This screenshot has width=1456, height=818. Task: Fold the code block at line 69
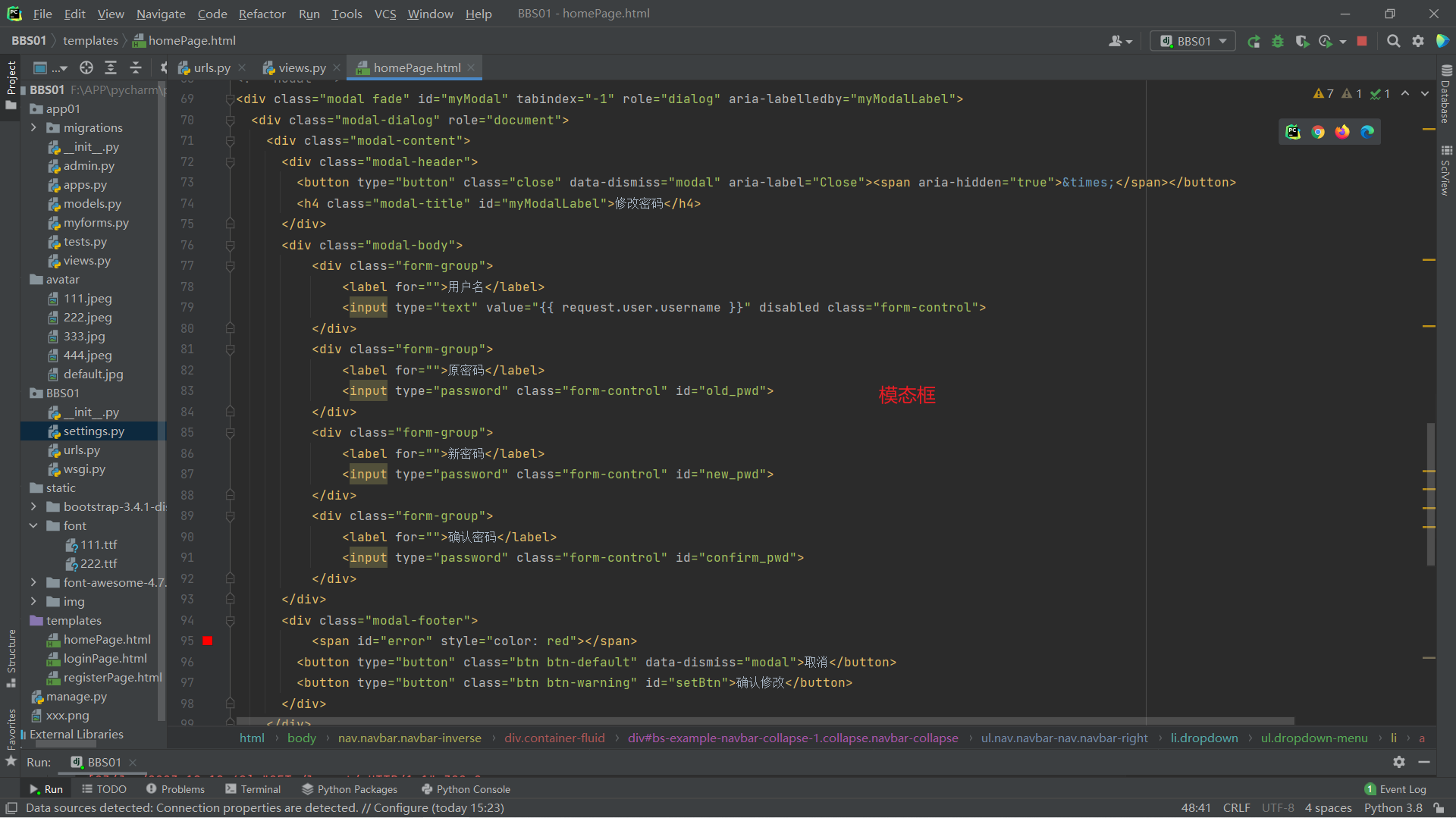click(x=230, y=99)
